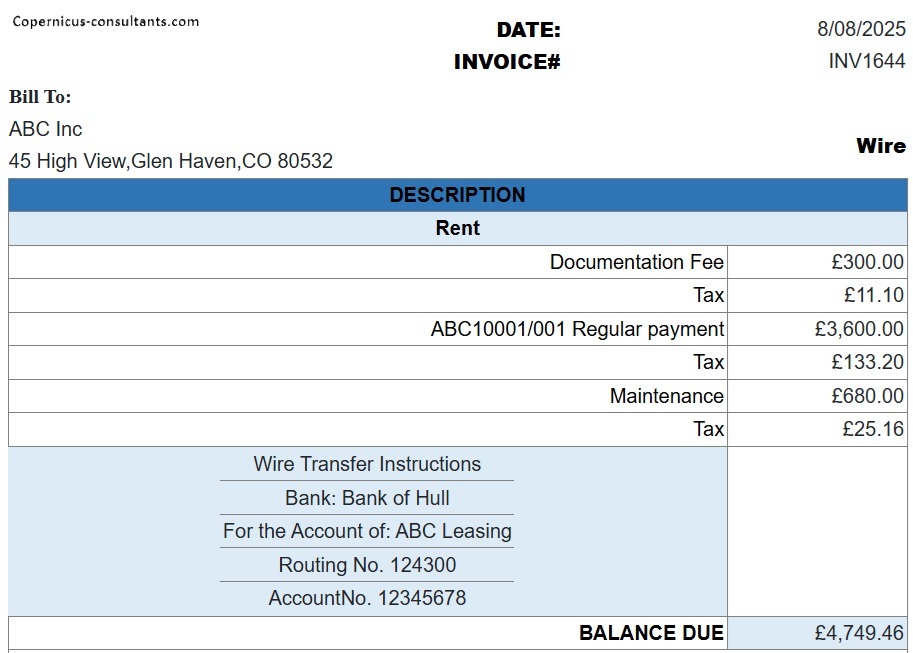This screenshot has height=653, width=913.
Task: Click the Wire payment method label
Action: [880, 146]
